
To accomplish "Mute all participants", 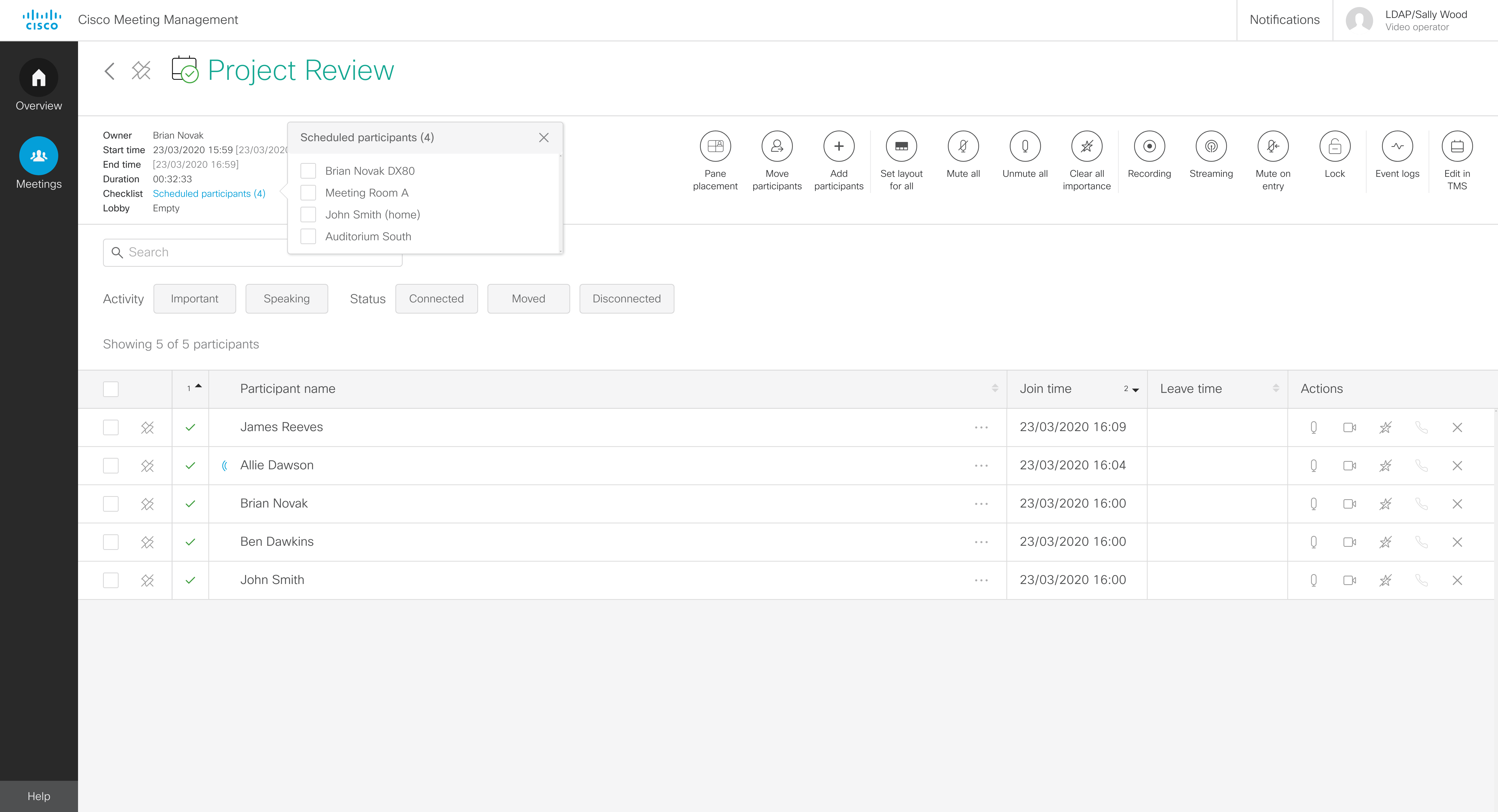I will click(962, 146).
